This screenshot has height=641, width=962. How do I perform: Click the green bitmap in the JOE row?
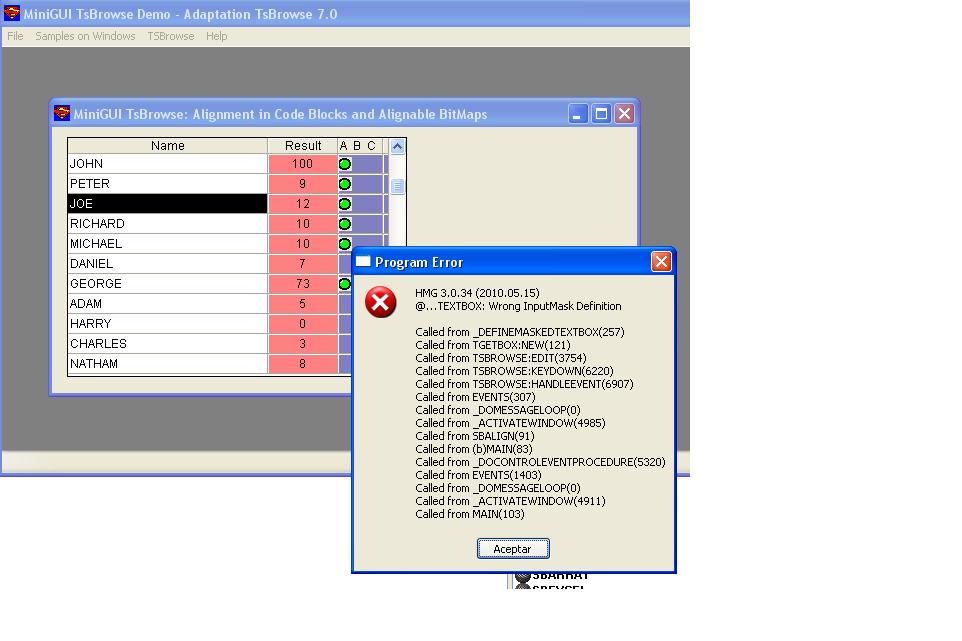[x=345, y=204]
